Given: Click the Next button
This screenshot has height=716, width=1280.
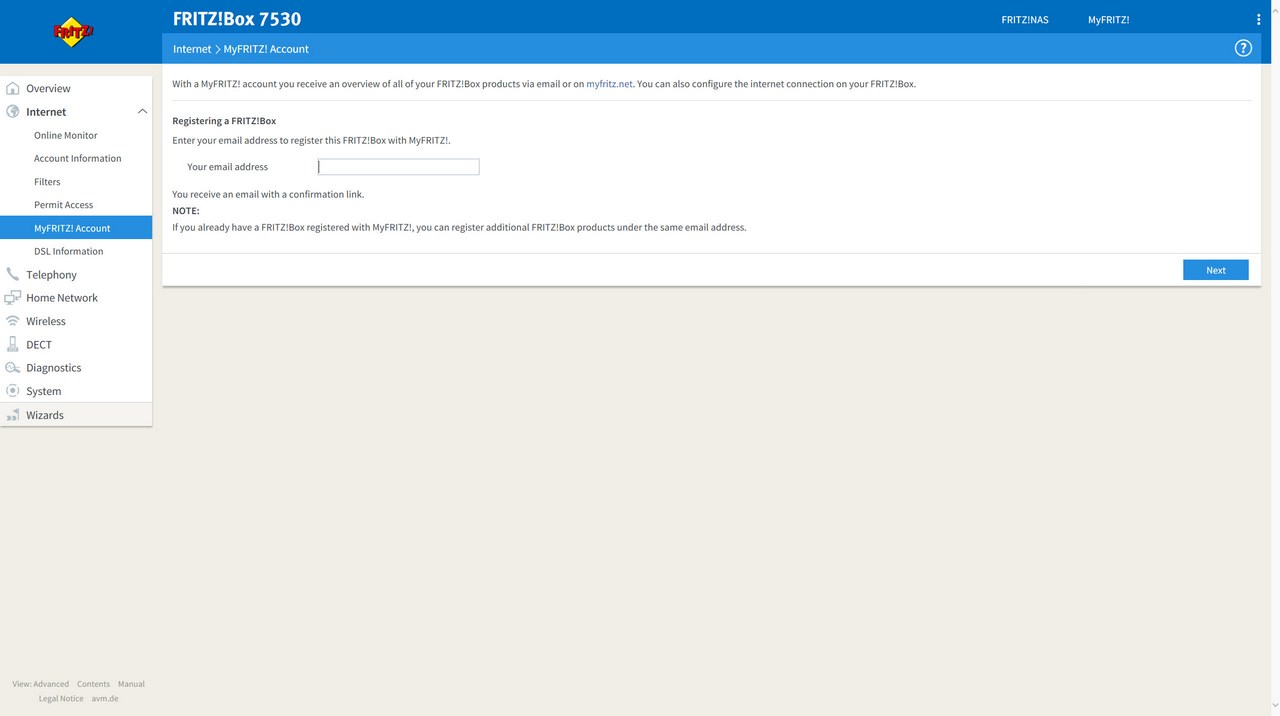Looking at the screenshot, I should pos(1216,270).
